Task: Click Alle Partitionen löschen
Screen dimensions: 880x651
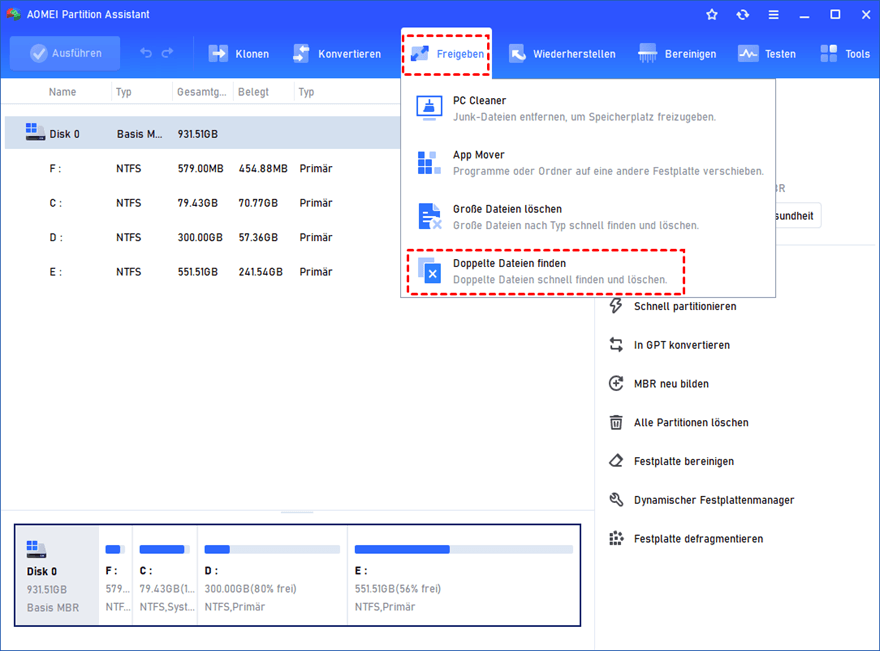Action: pos(691,423)
